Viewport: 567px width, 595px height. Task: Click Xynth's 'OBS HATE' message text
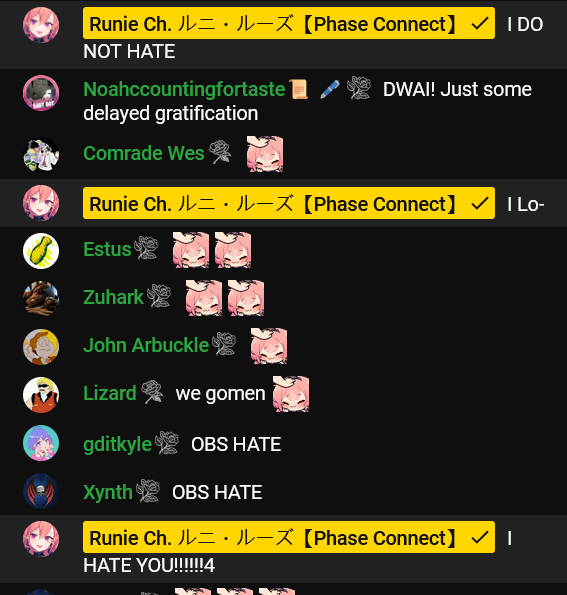217,493
